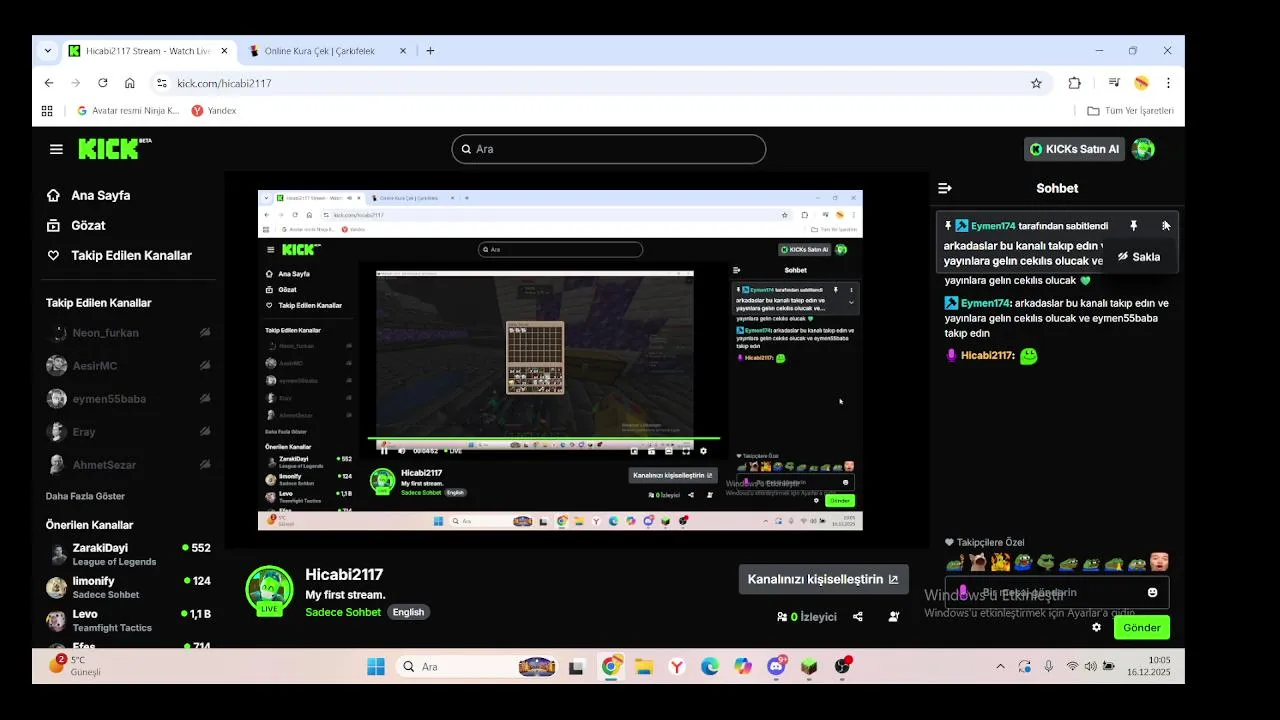The image size is (1280, 720).
Task: Click Eymen174 username in chat
Action: (985, 303)
